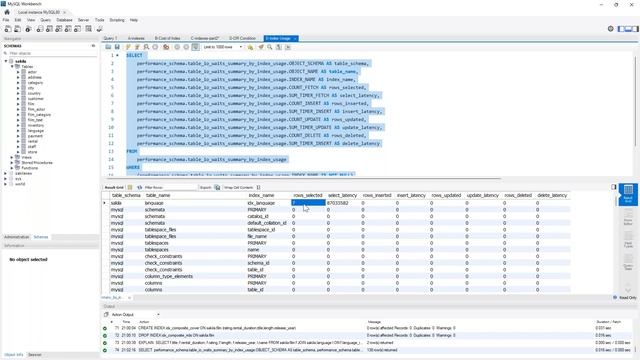Click the Form Editor side panel icon

coord(628,217)
